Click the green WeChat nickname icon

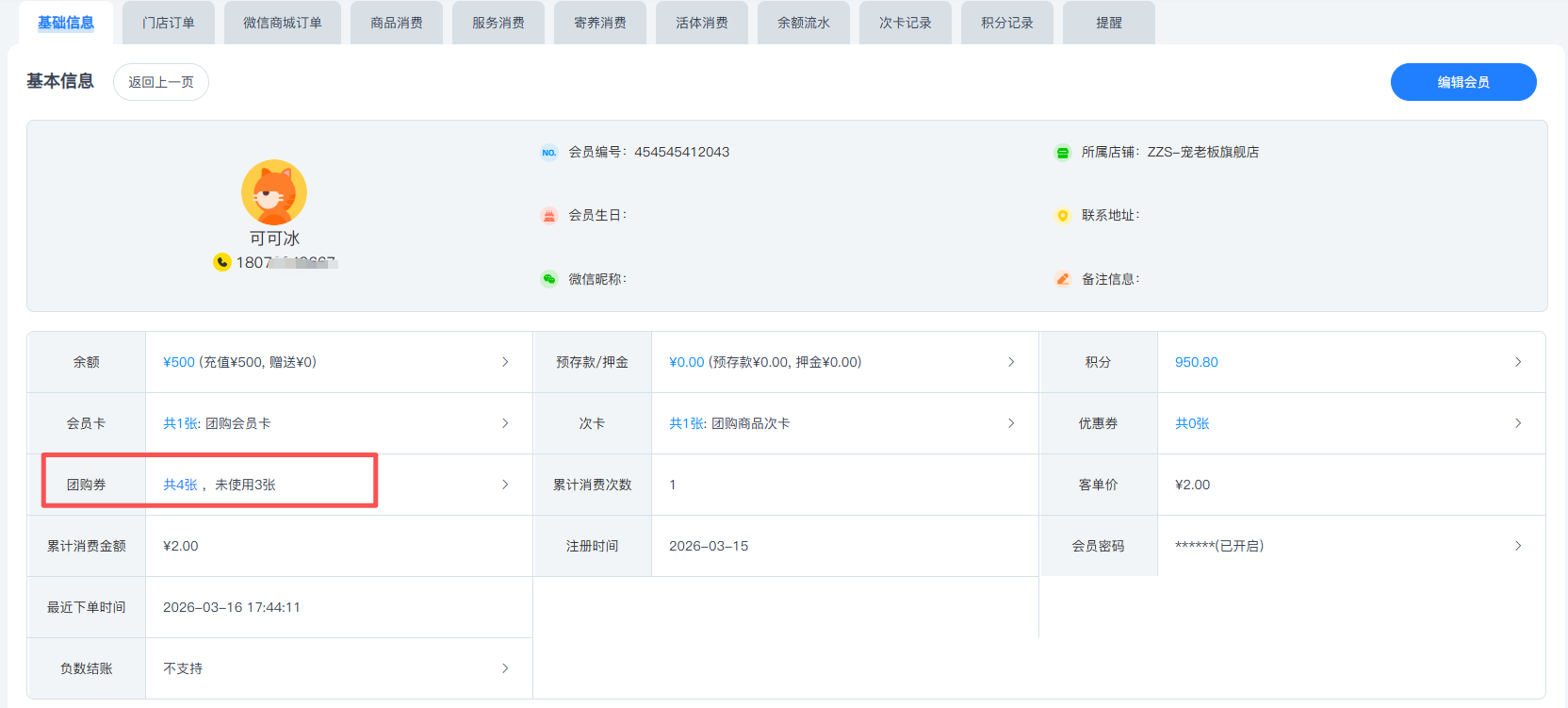(549, 279)
